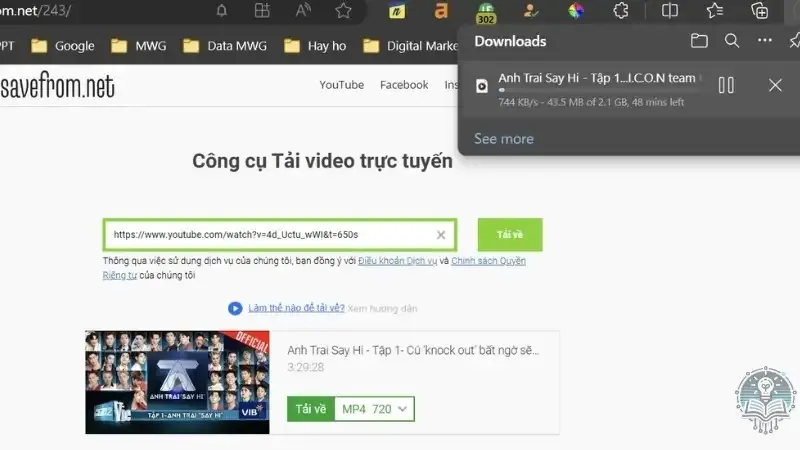This screenshot has width=800, height=450.
Task: Click the Downloads panel title
Action: 510,41
